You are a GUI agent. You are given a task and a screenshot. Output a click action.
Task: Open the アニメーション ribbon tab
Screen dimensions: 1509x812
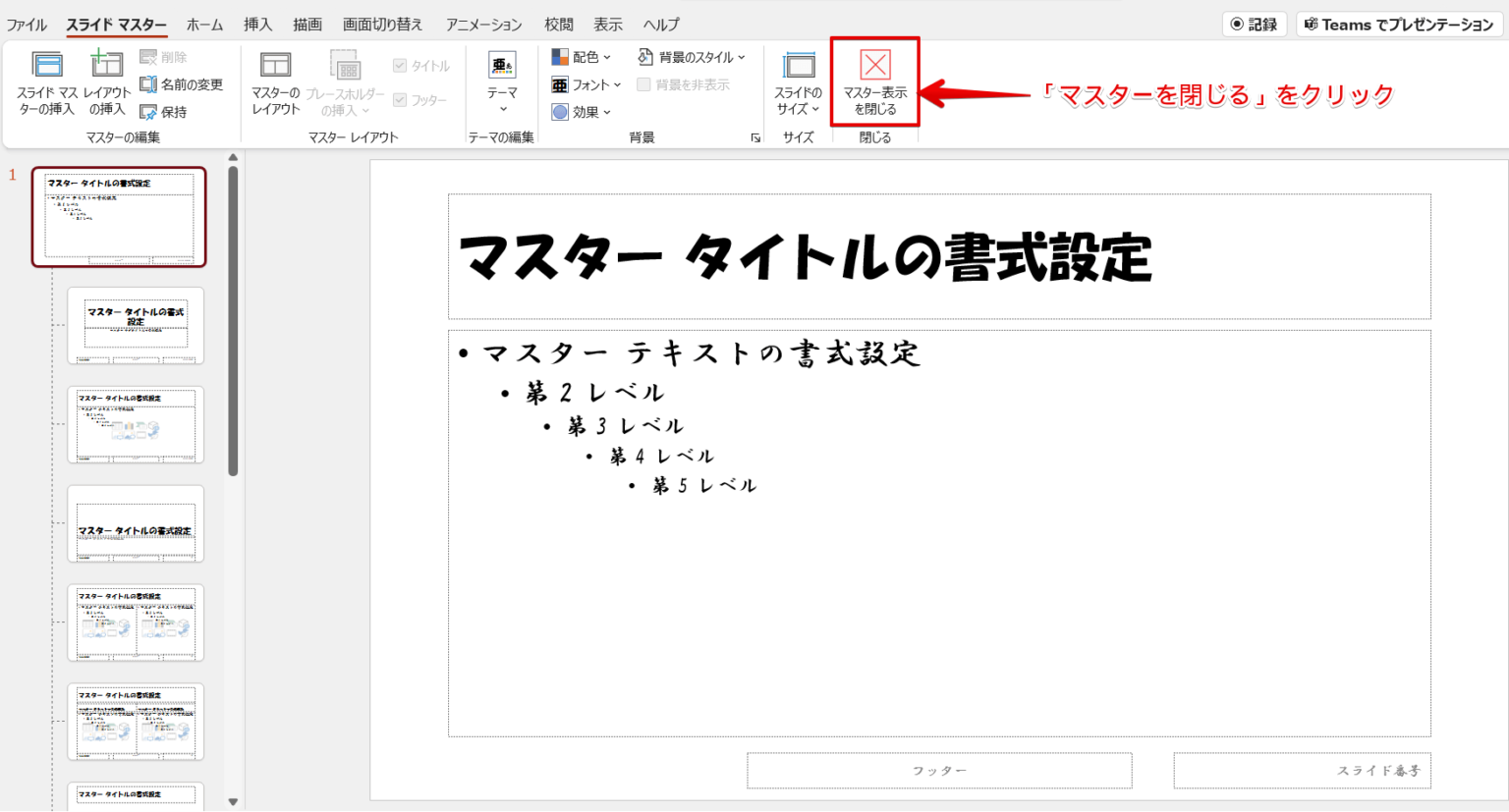483,25
